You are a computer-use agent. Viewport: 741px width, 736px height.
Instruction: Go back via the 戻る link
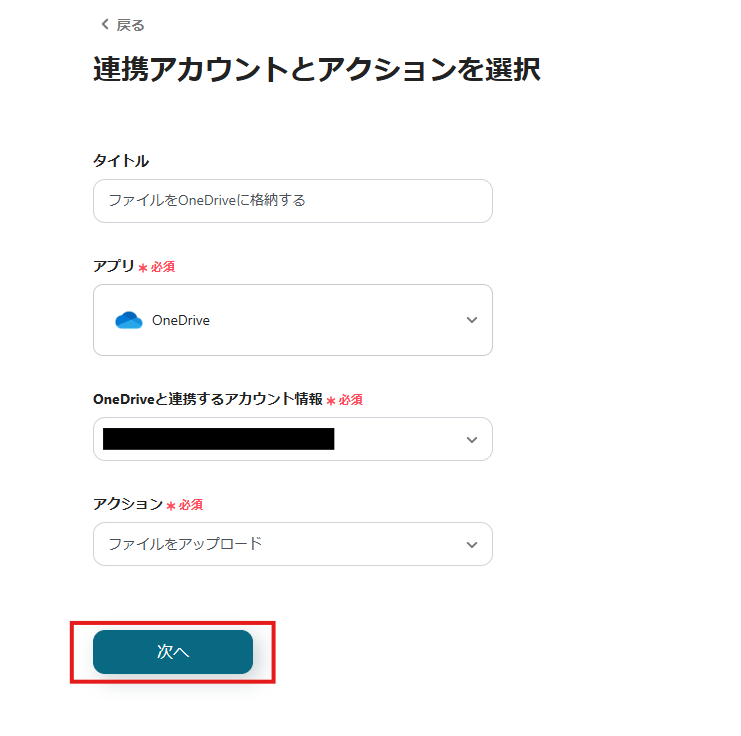(x=130, y=25)
